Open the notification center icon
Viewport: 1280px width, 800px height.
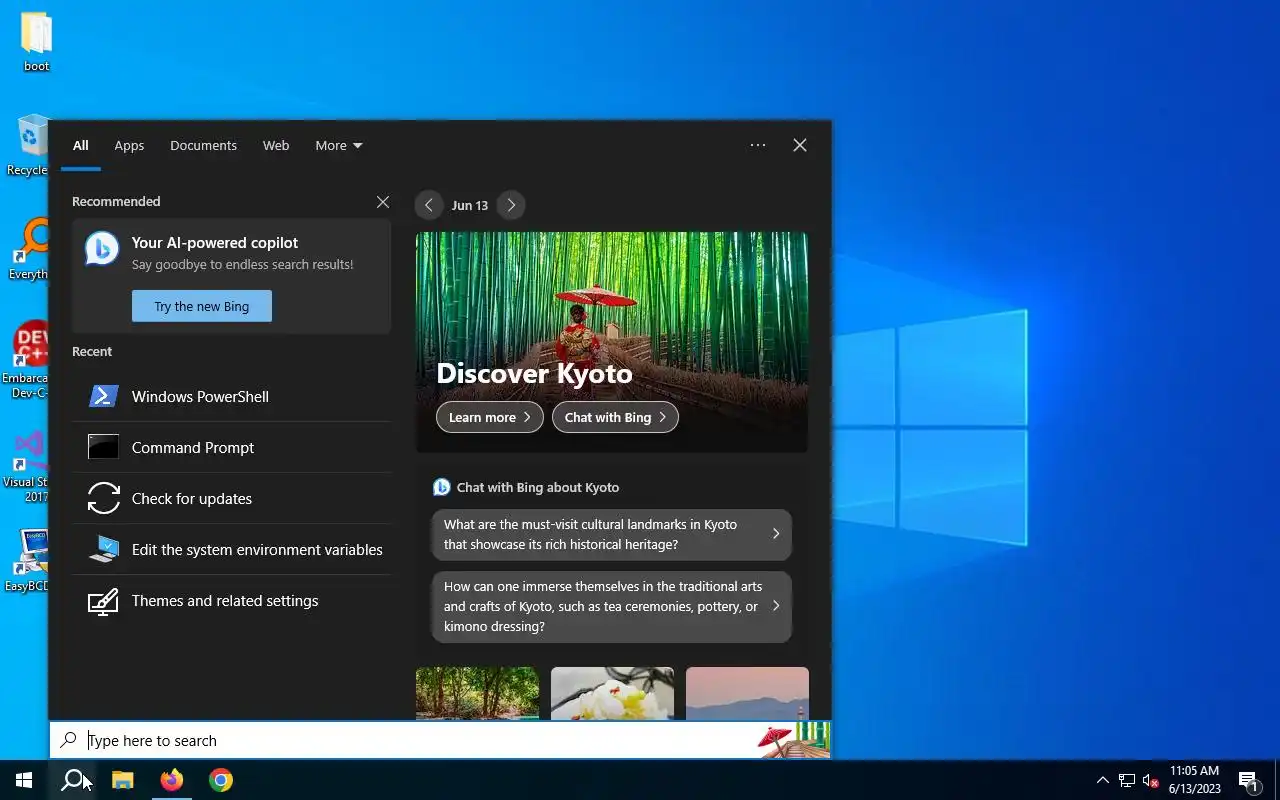[x=1248, y=780]
